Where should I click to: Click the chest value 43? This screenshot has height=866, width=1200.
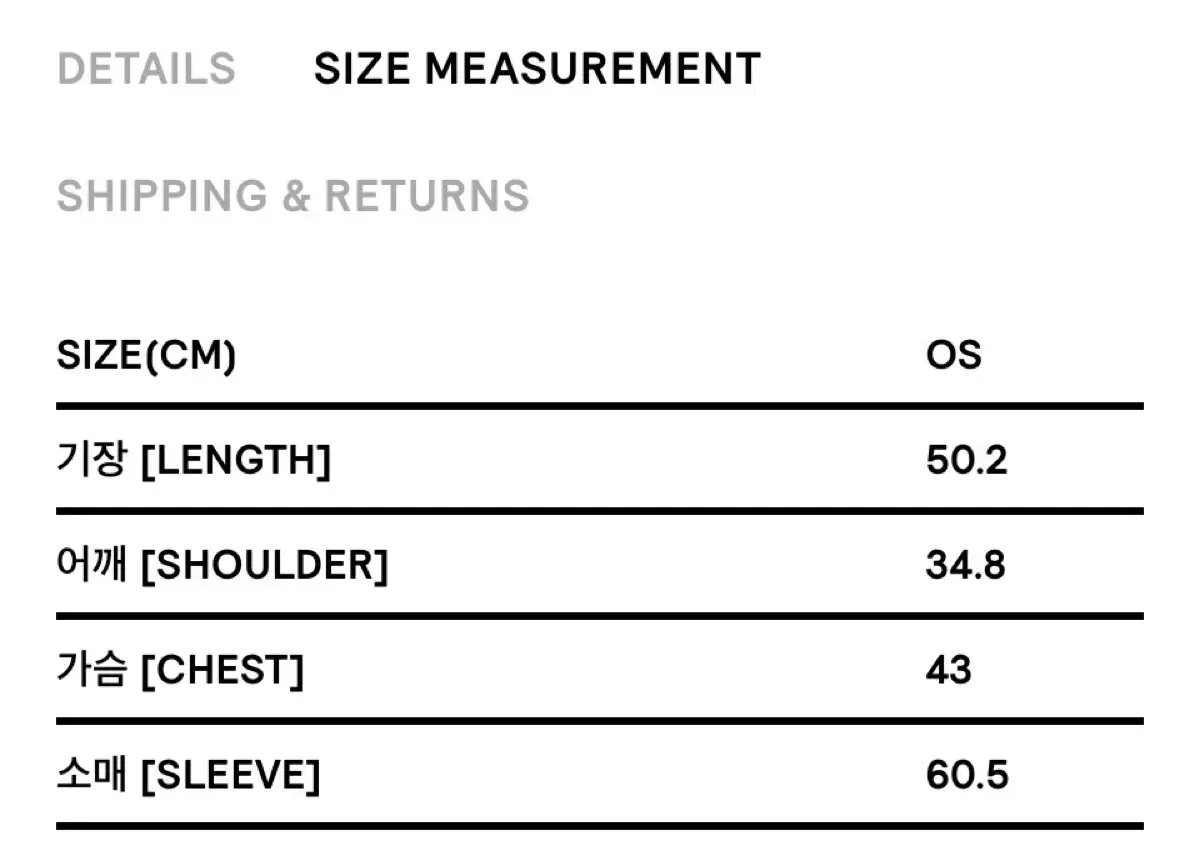(x=949, y=670)
